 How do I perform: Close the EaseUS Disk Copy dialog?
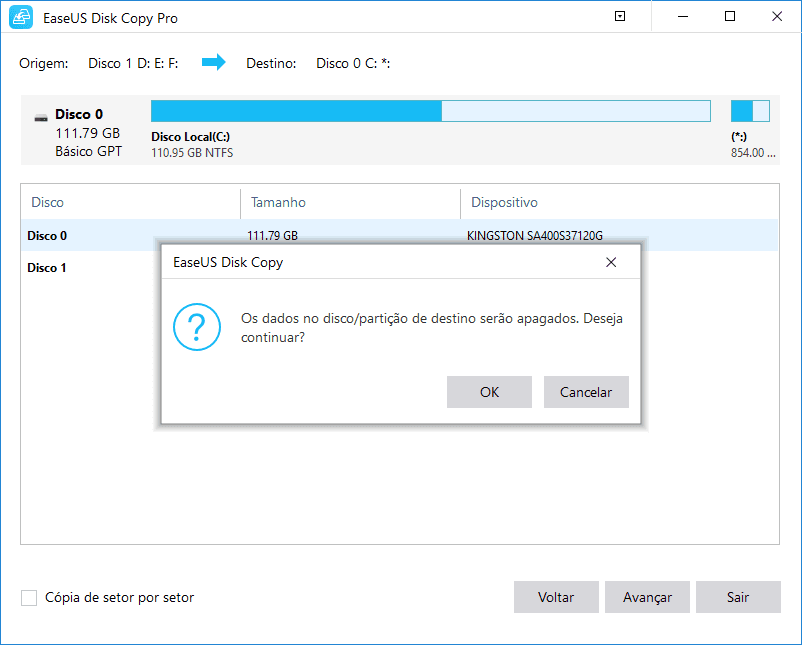[x=611, y=262]
